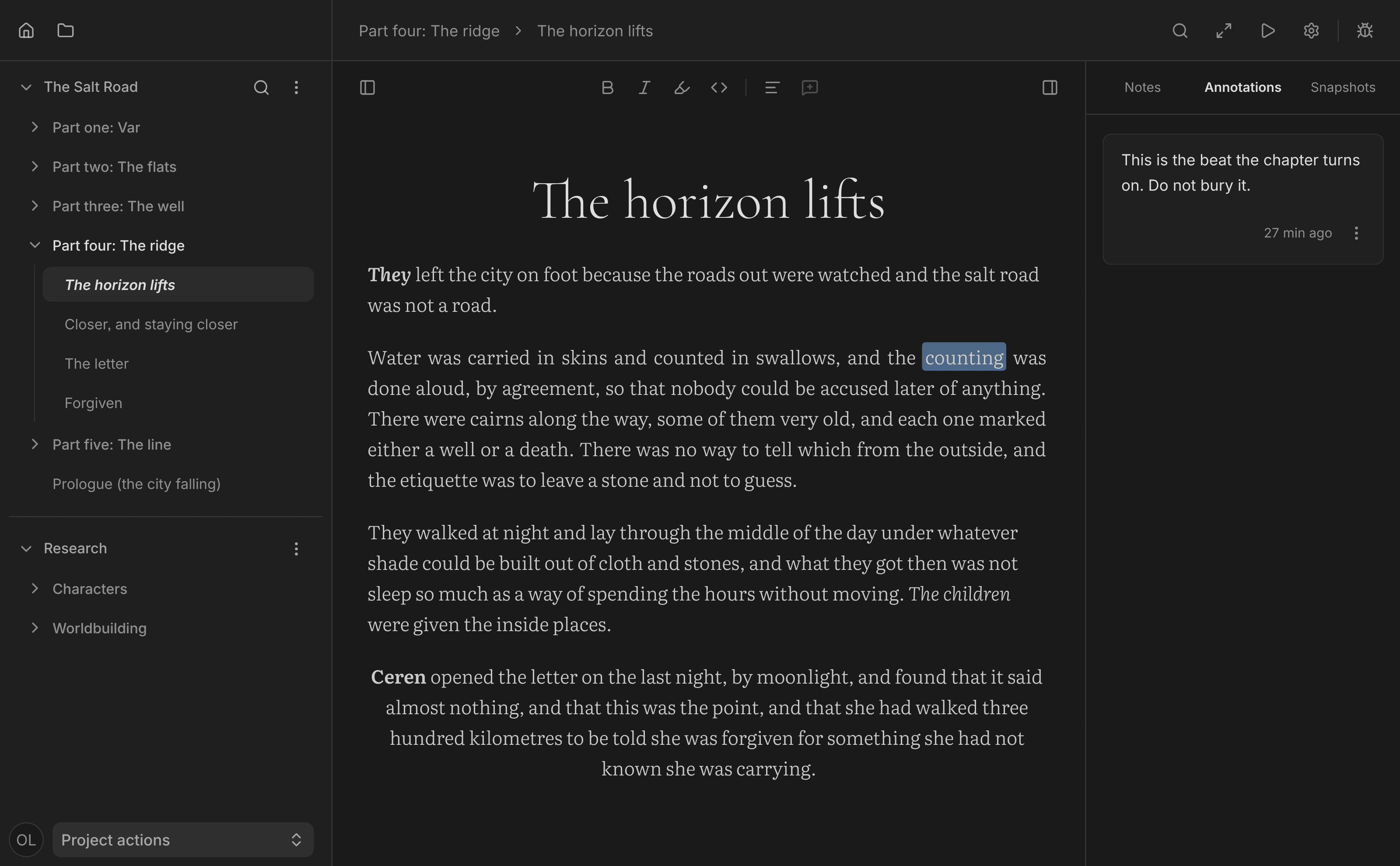The height and width of the screenshot is (866, 1400).
Task: Toggle the left sidebar panel
Action: (367, 87)
